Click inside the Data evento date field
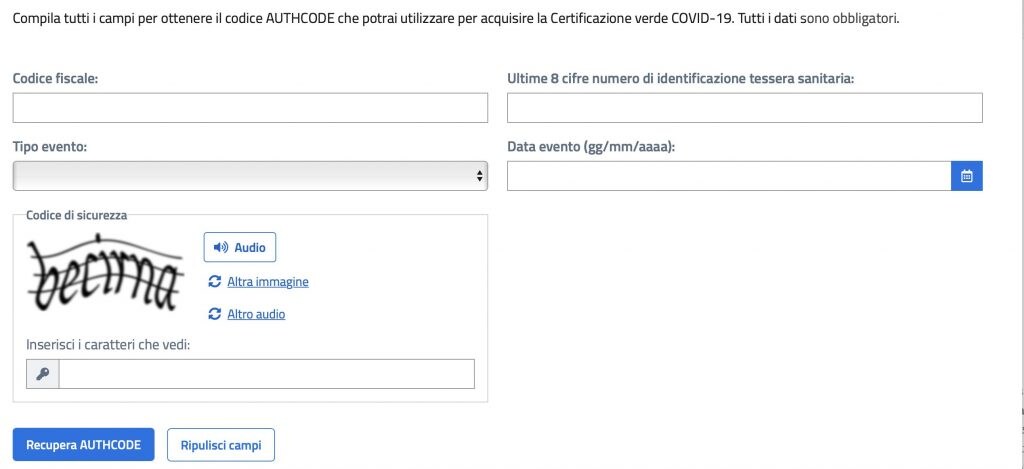The height and width of the screenshot is (469, 1024). (729, 176)
